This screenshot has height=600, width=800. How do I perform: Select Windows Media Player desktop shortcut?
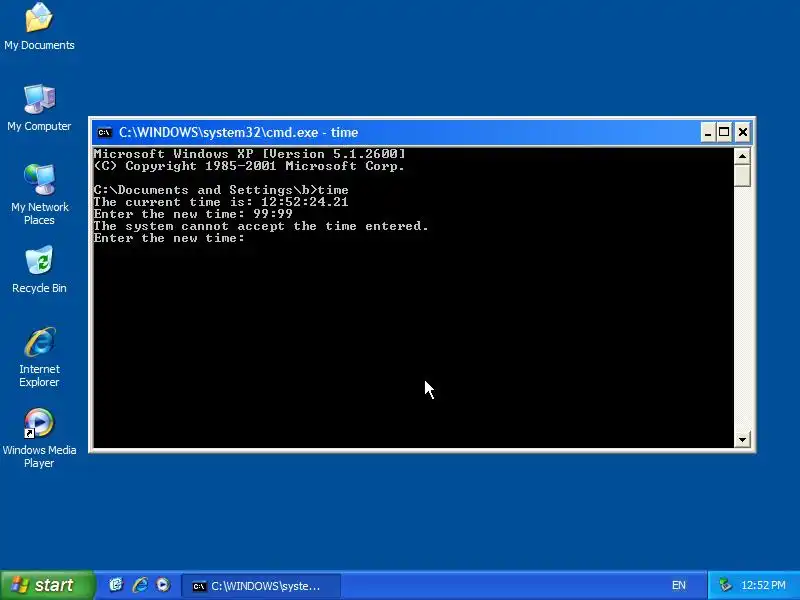pyautogui.click(x=39, y=438)
